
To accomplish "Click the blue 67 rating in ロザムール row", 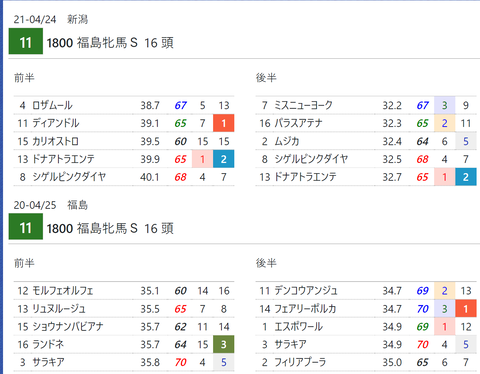I will coord(181,105).
